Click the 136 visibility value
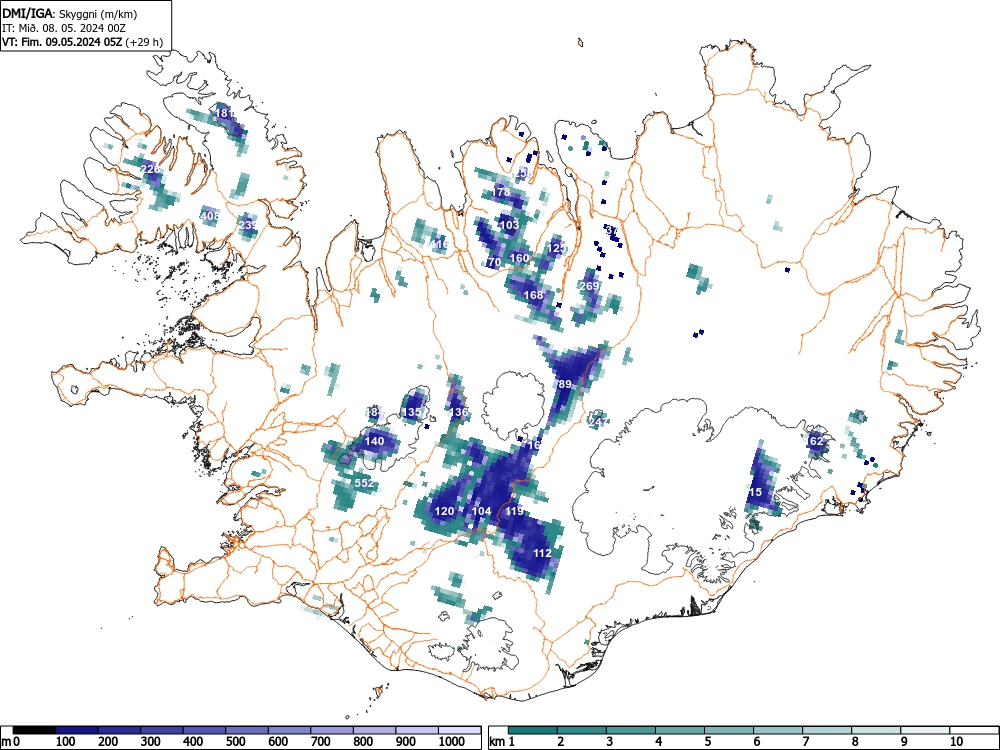Viewport: 1000px width, 750px height. [x=459, y=412]
